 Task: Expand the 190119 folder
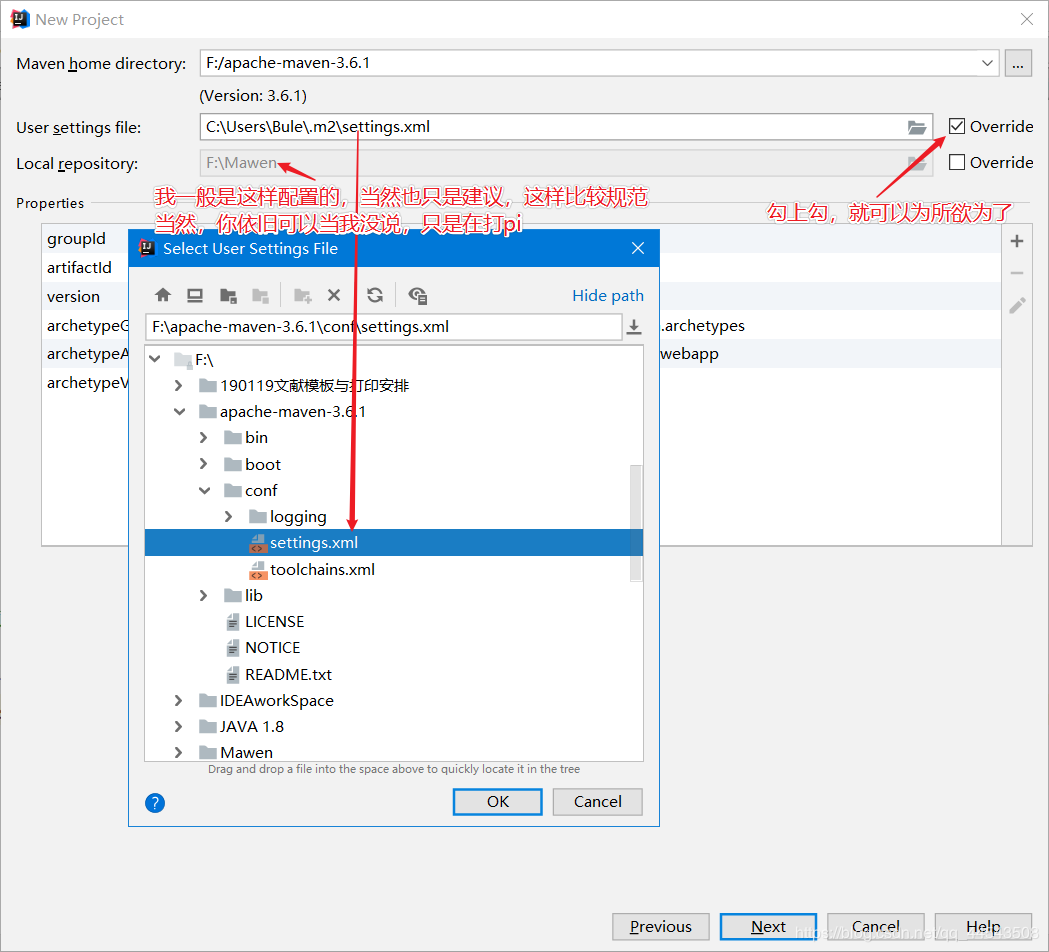(x=179, y=385)
